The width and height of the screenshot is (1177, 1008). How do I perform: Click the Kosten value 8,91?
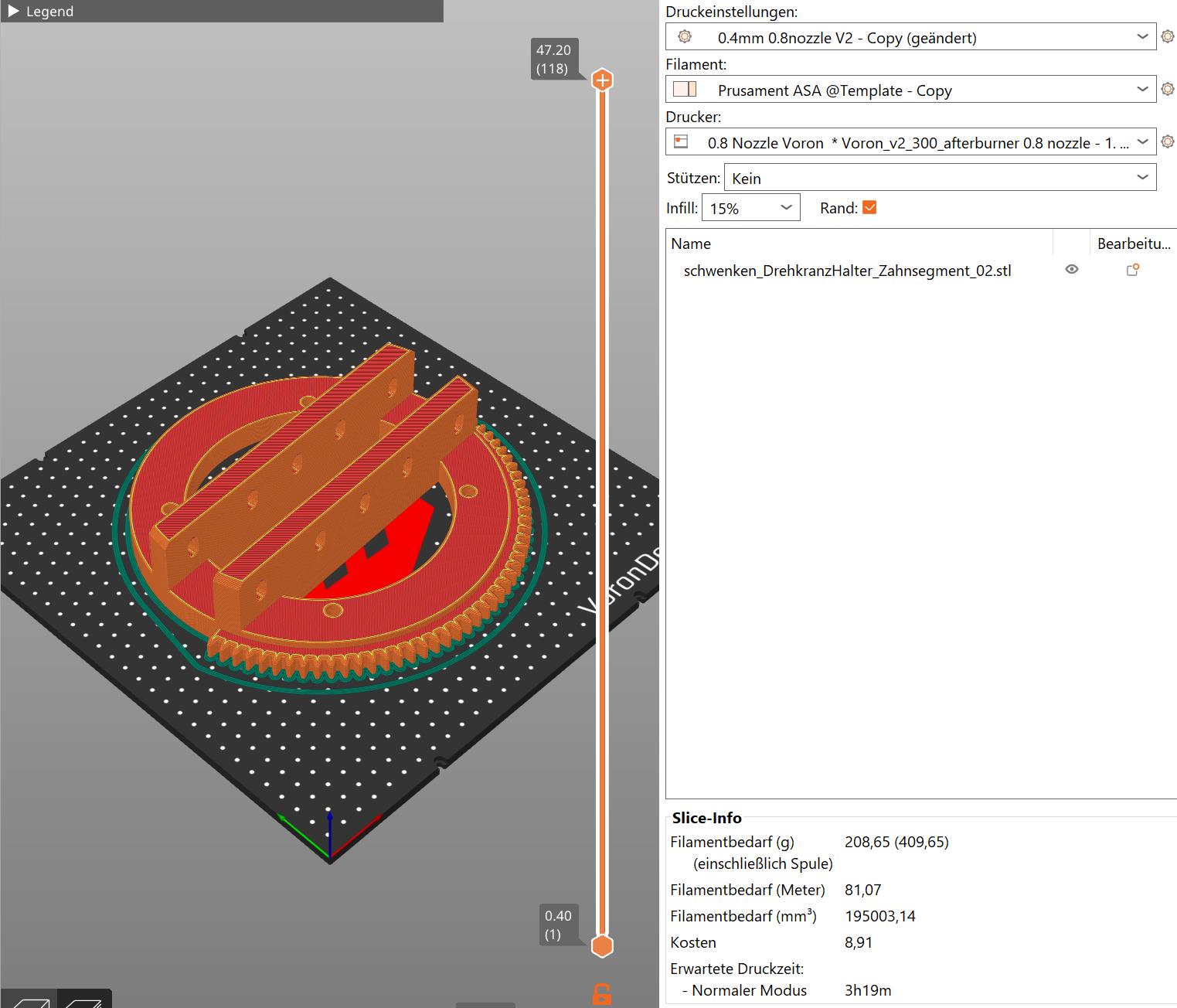[x=859, y=942]
